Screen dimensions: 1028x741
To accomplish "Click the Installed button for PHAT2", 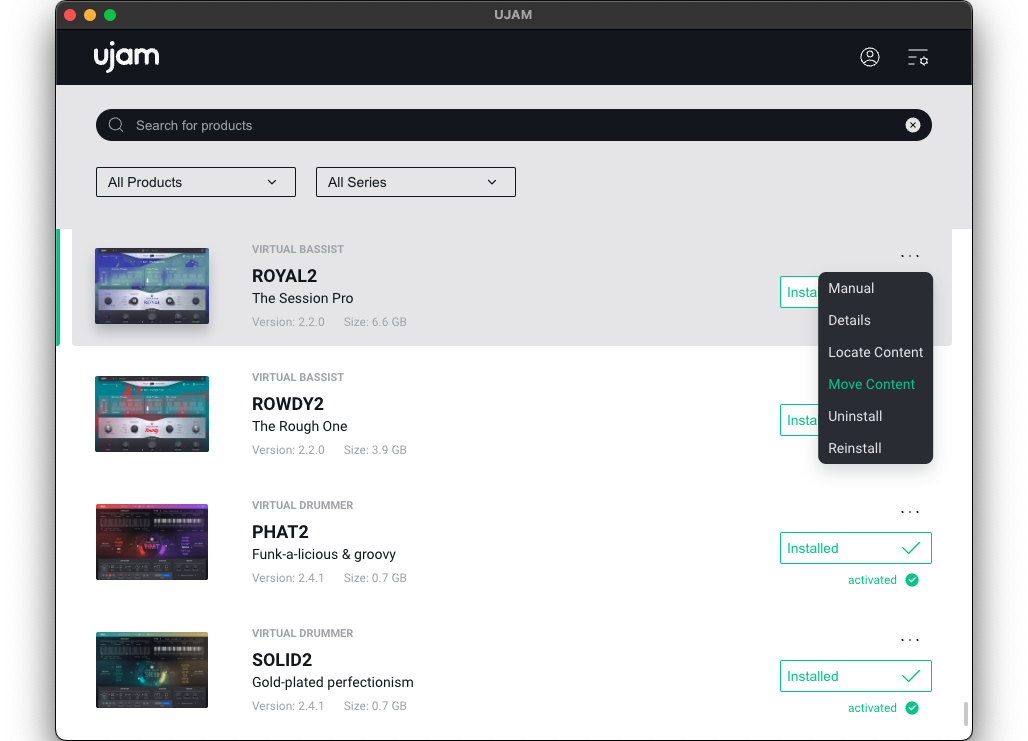I will (856, 548).
